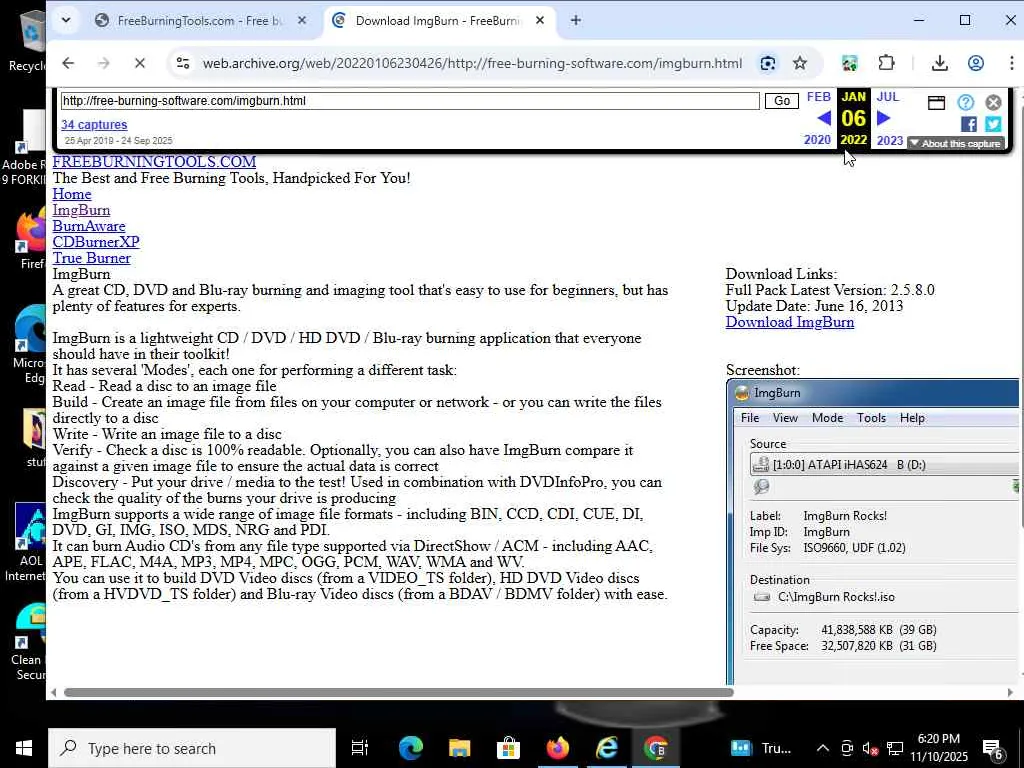Open the tab search chevron at top left
This screenshot has height=768, width=1024.
[66, 20]
